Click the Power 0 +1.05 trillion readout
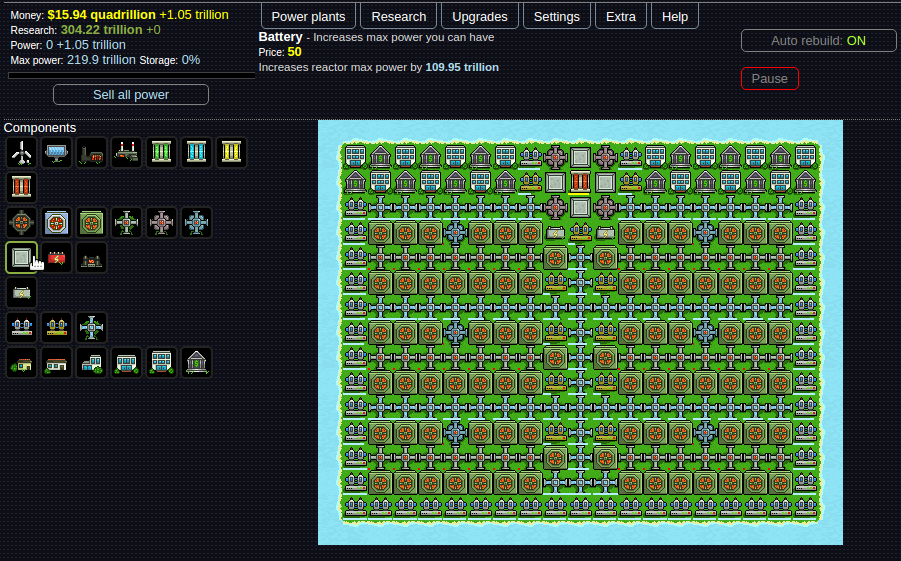The image size is (901, 561). pyautogui.click(x=68, y=45)
